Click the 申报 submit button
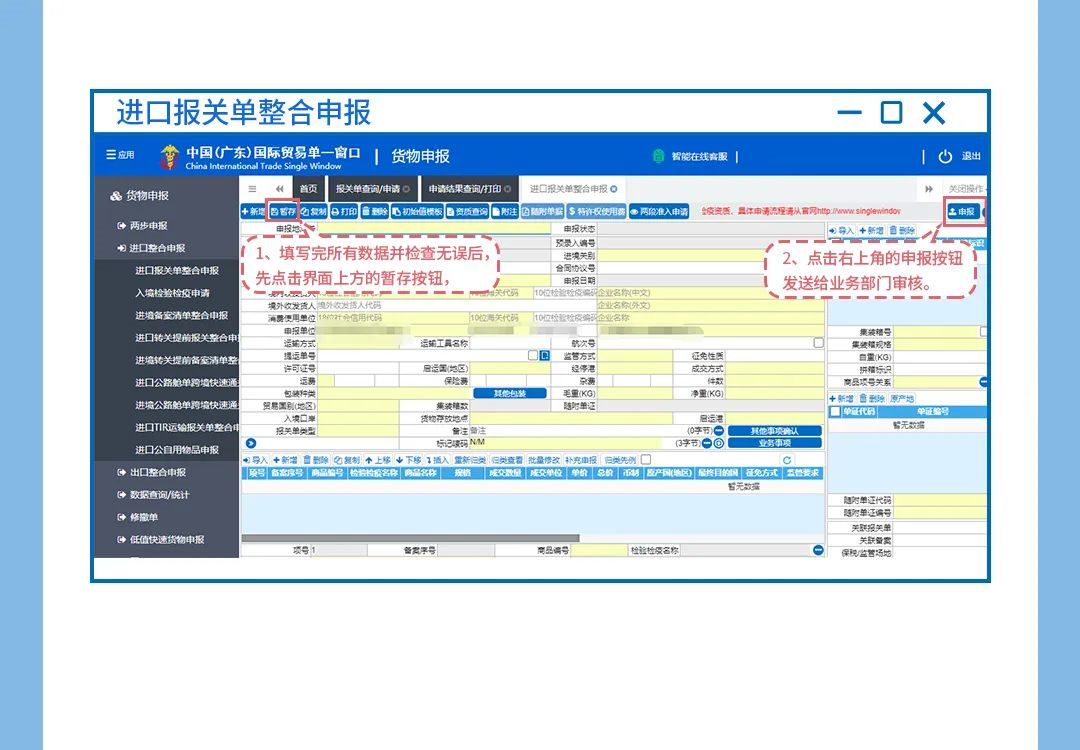The width and height of the screenshot is (1080, 750). point(962,211)
